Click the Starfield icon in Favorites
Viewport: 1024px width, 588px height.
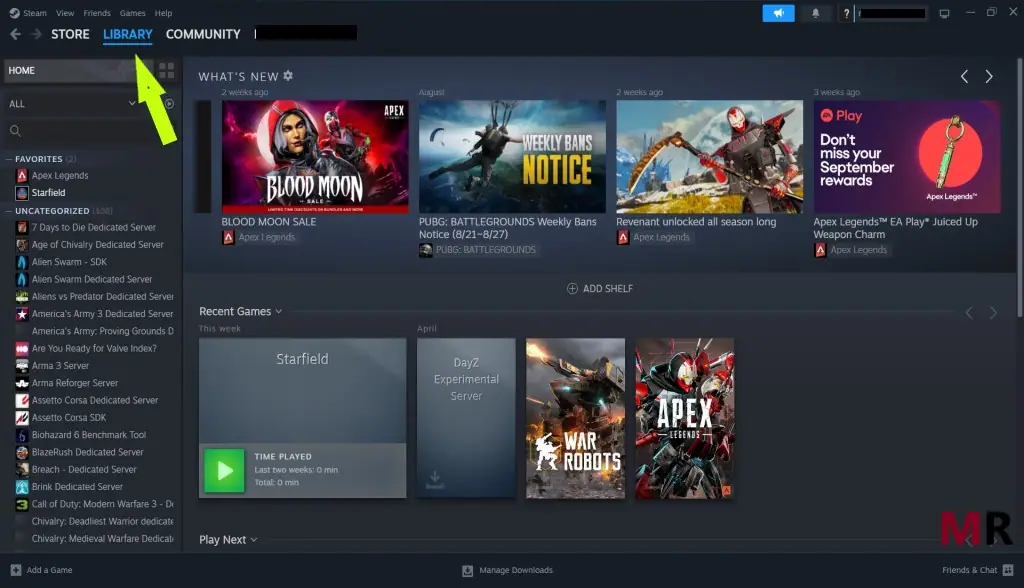(22, 193)
